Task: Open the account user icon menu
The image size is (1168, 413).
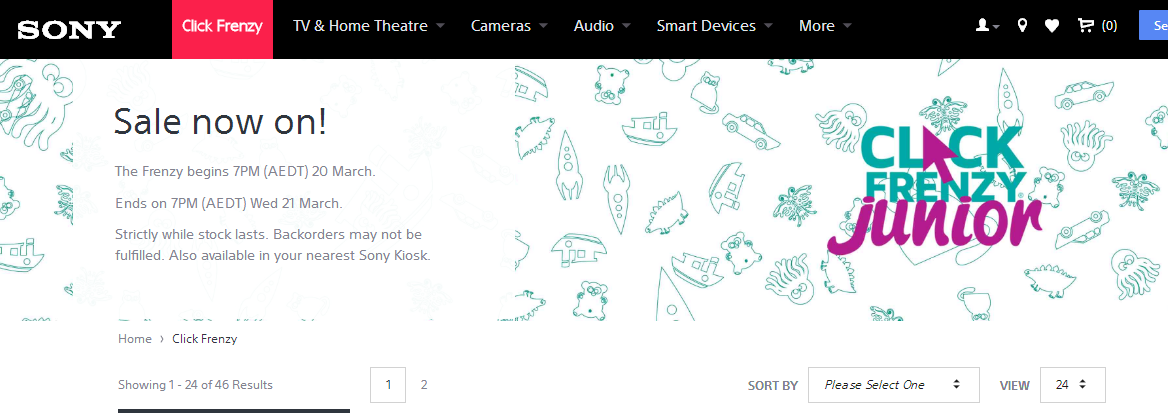Action: coord(987,26)
